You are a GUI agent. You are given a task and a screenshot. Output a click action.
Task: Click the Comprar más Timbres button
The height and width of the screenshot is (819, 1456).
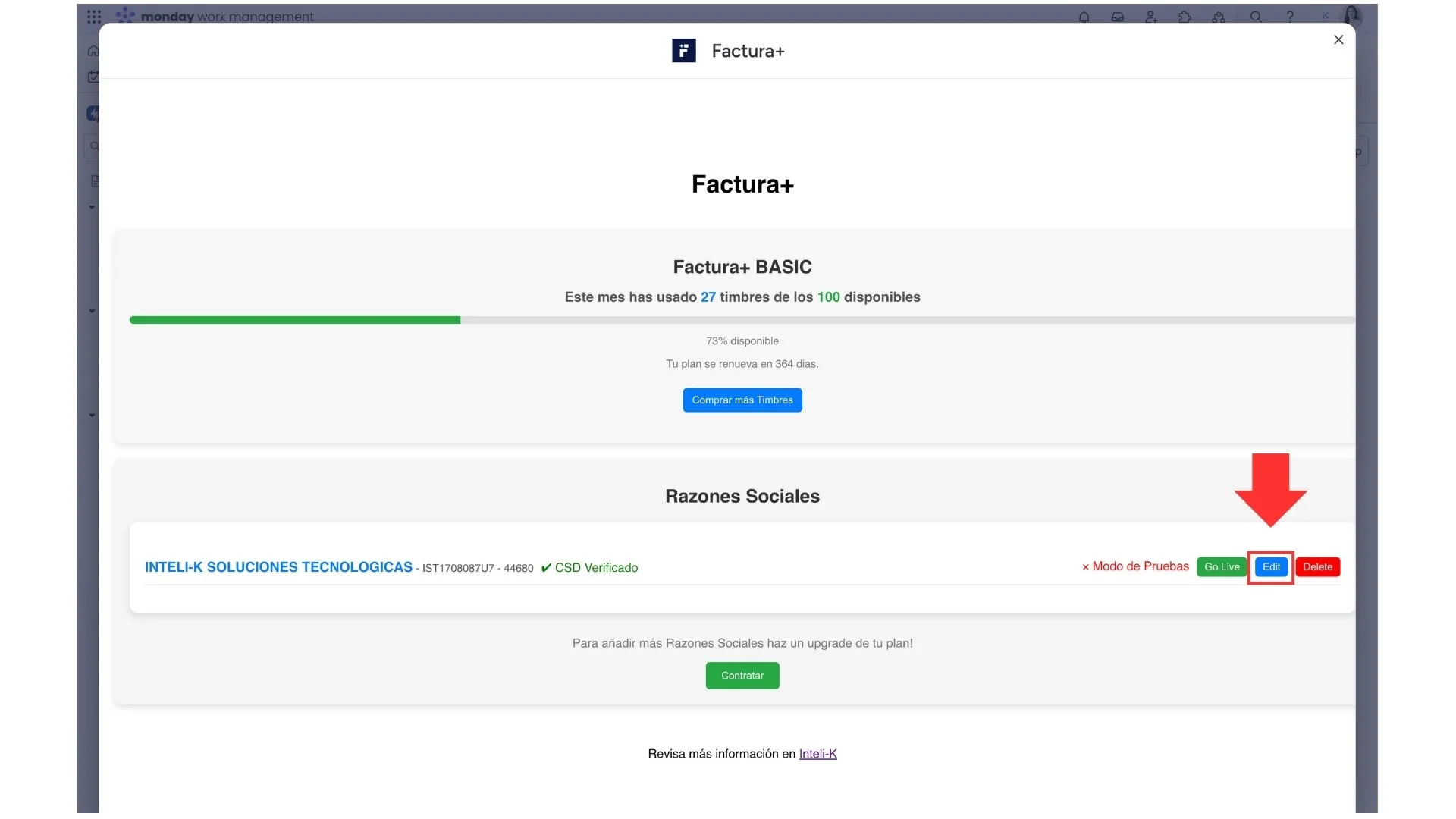coord(742,400)
